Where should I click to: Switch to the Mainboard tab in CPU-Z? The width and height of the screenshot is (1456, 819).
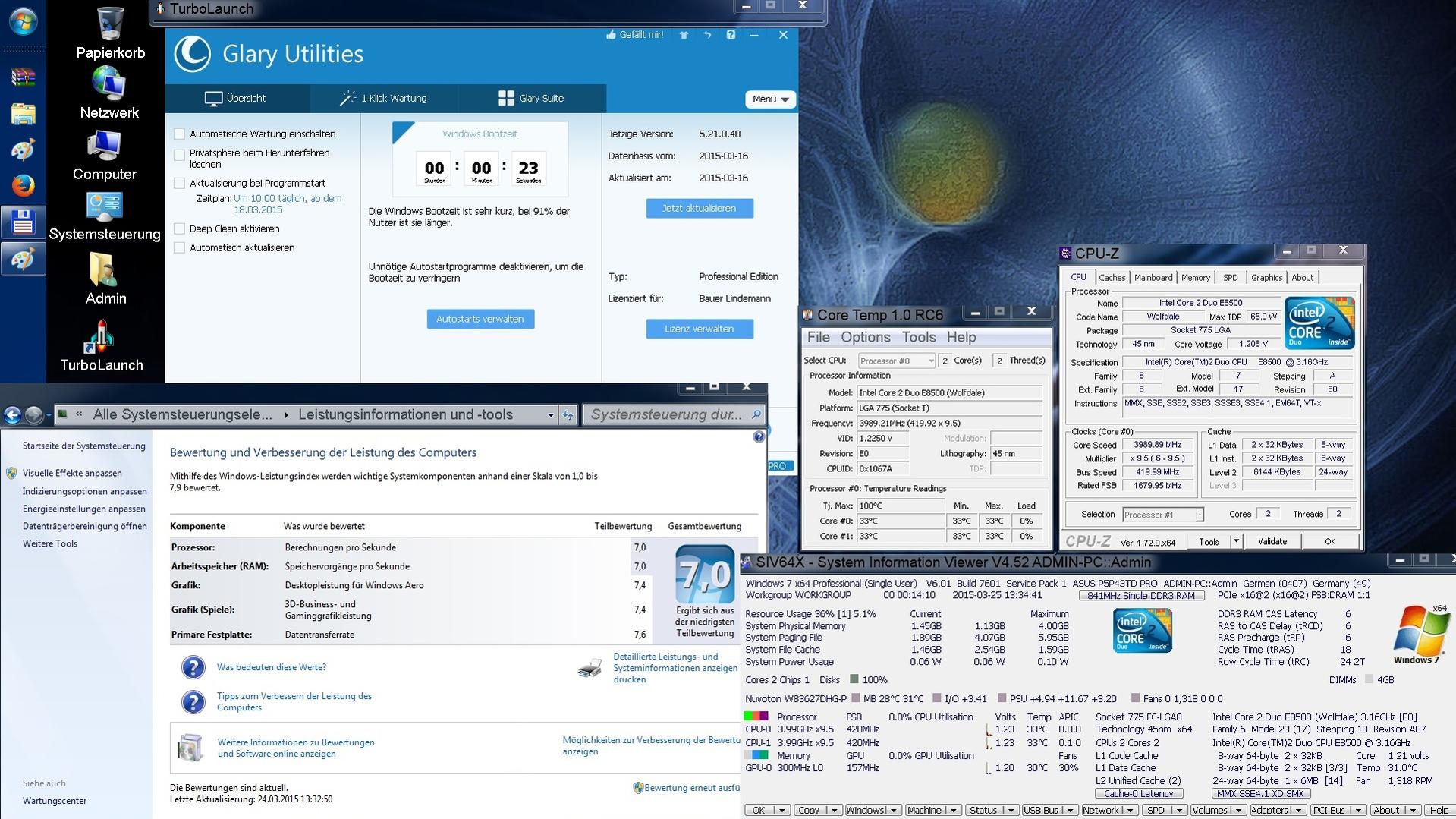coord(1153,278)
